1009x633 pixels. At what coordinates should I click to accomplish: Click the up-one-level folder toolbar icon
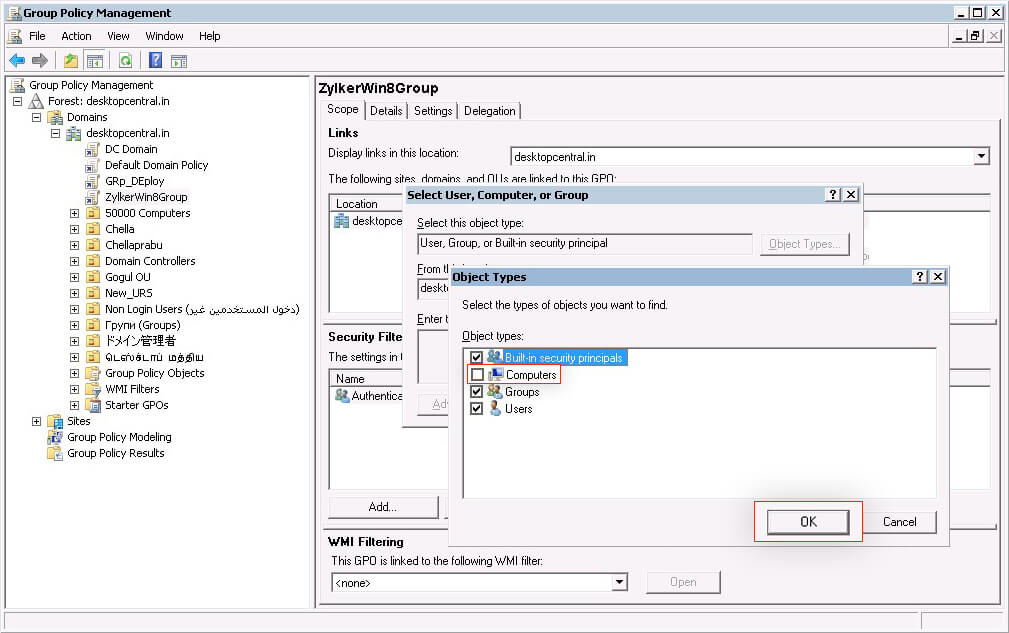(x=71, y=60)
